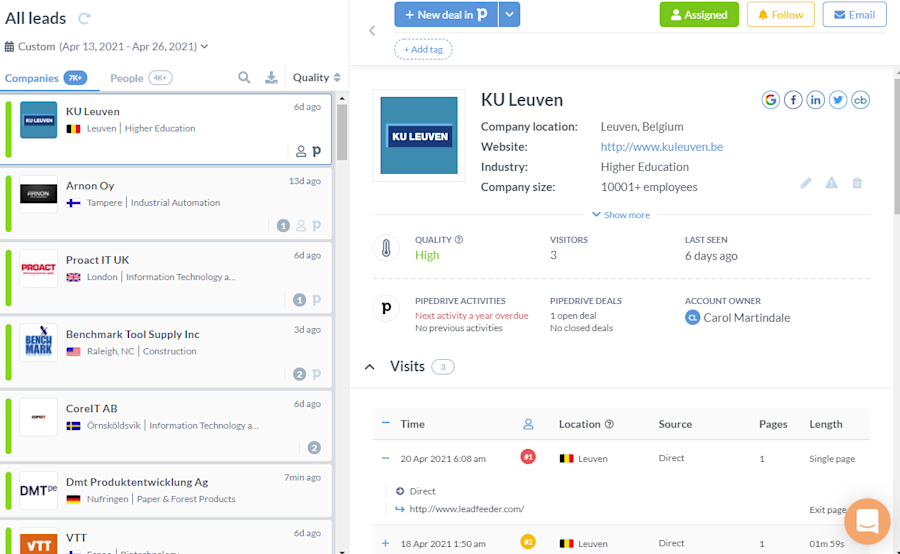
Task: Open the Twitter icon for KU Leuven
Action: [x=837, y=100]
